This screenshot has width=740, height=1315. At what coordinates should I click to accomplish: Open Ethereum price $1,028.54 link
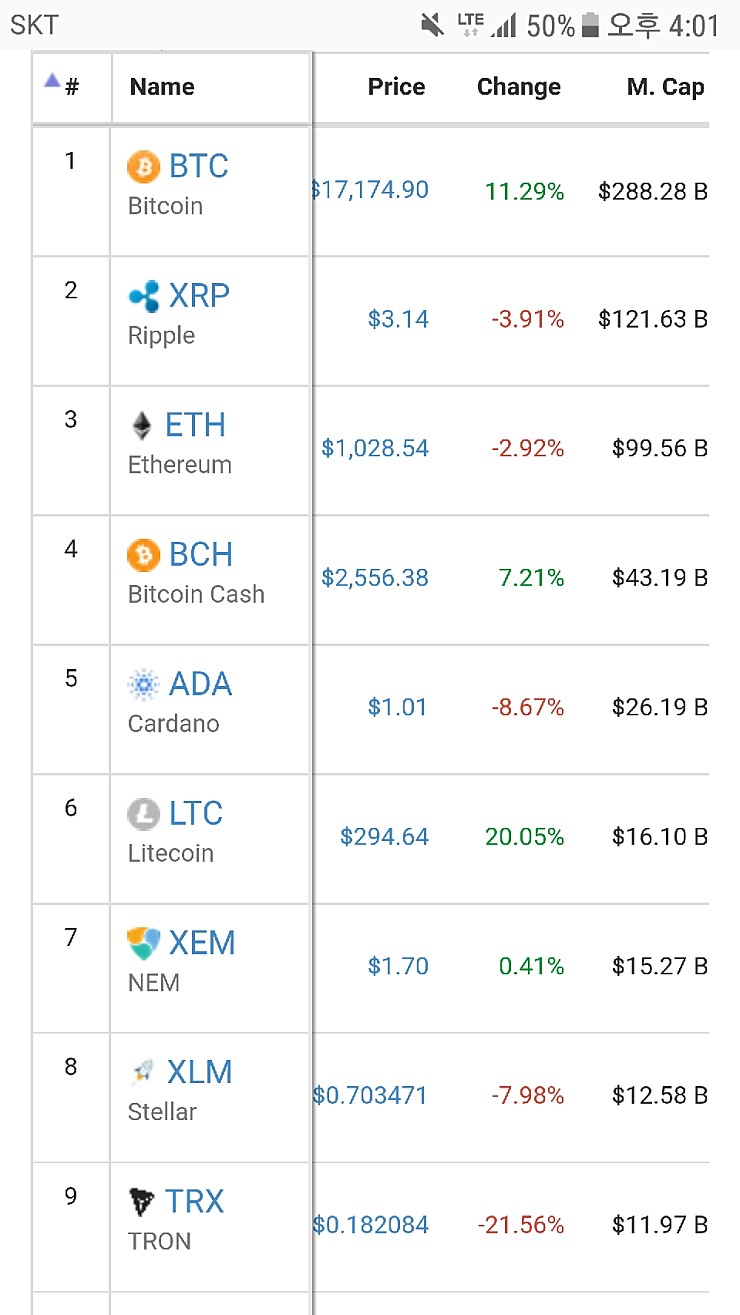(x=375, y=449)
